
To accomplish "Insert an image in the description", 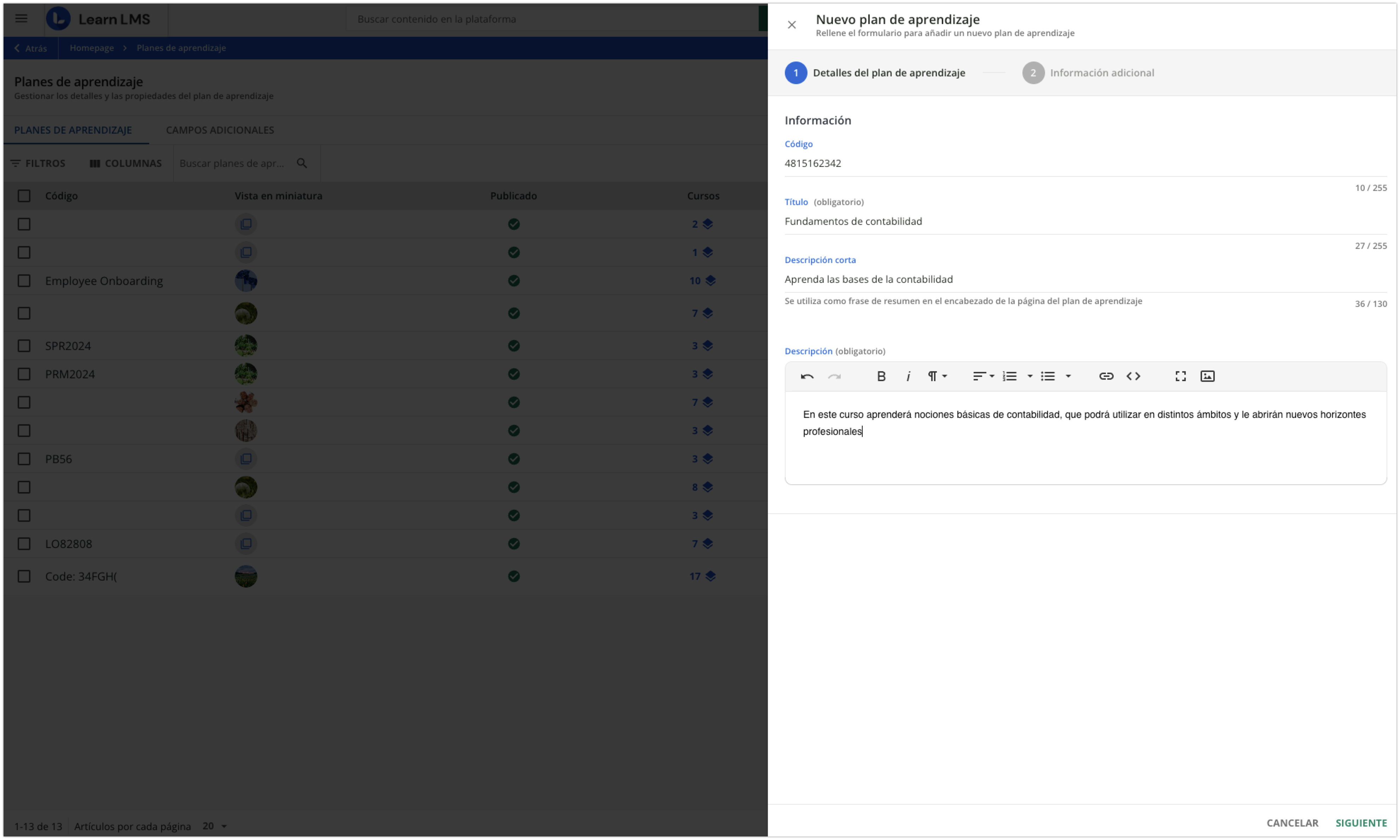I will [1207, 377].
